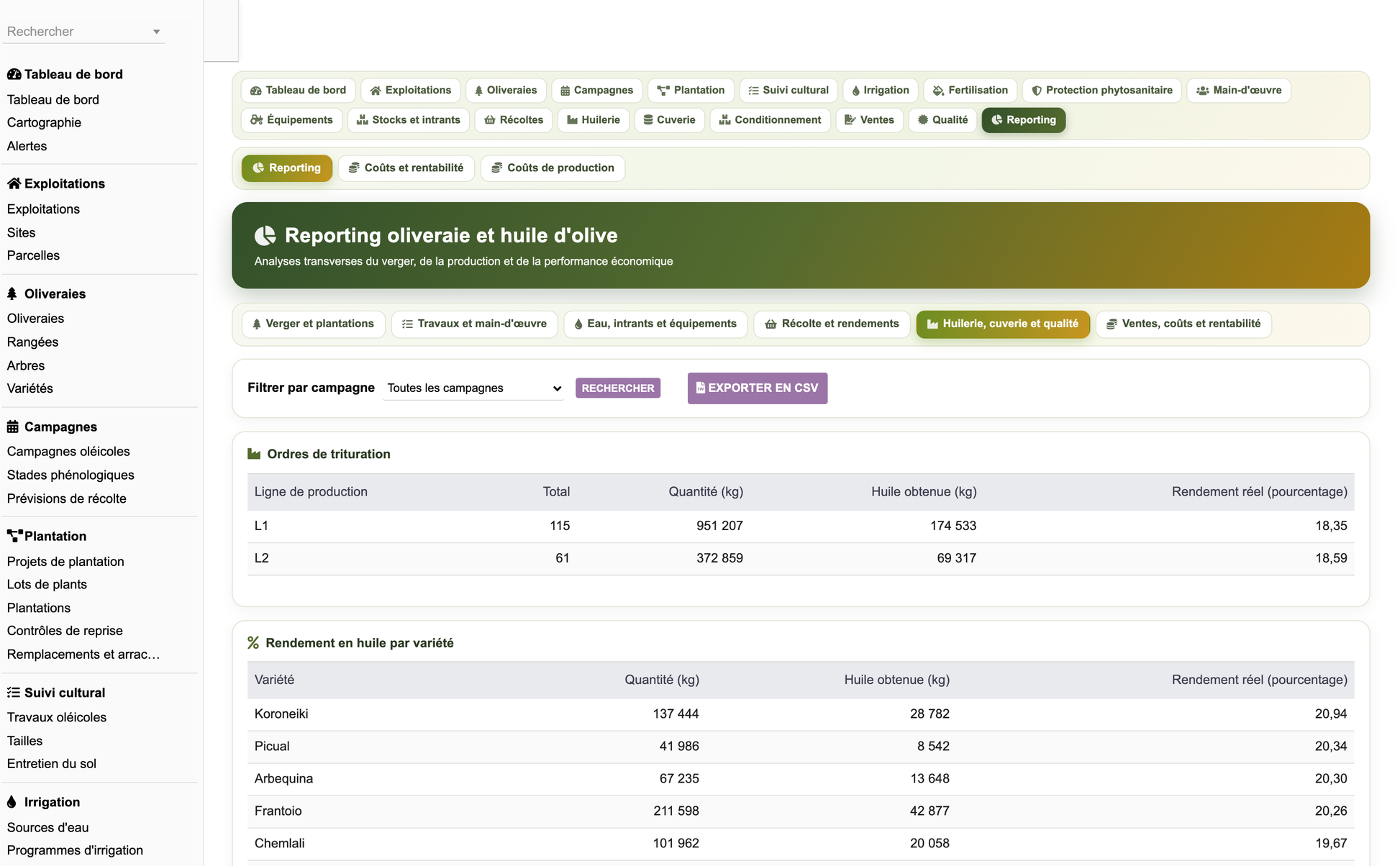The image size is (1400, 866).
Task: Click the water drop icon beside Irrigation heading
Action: pyautogui.click(x=12, y=802)
